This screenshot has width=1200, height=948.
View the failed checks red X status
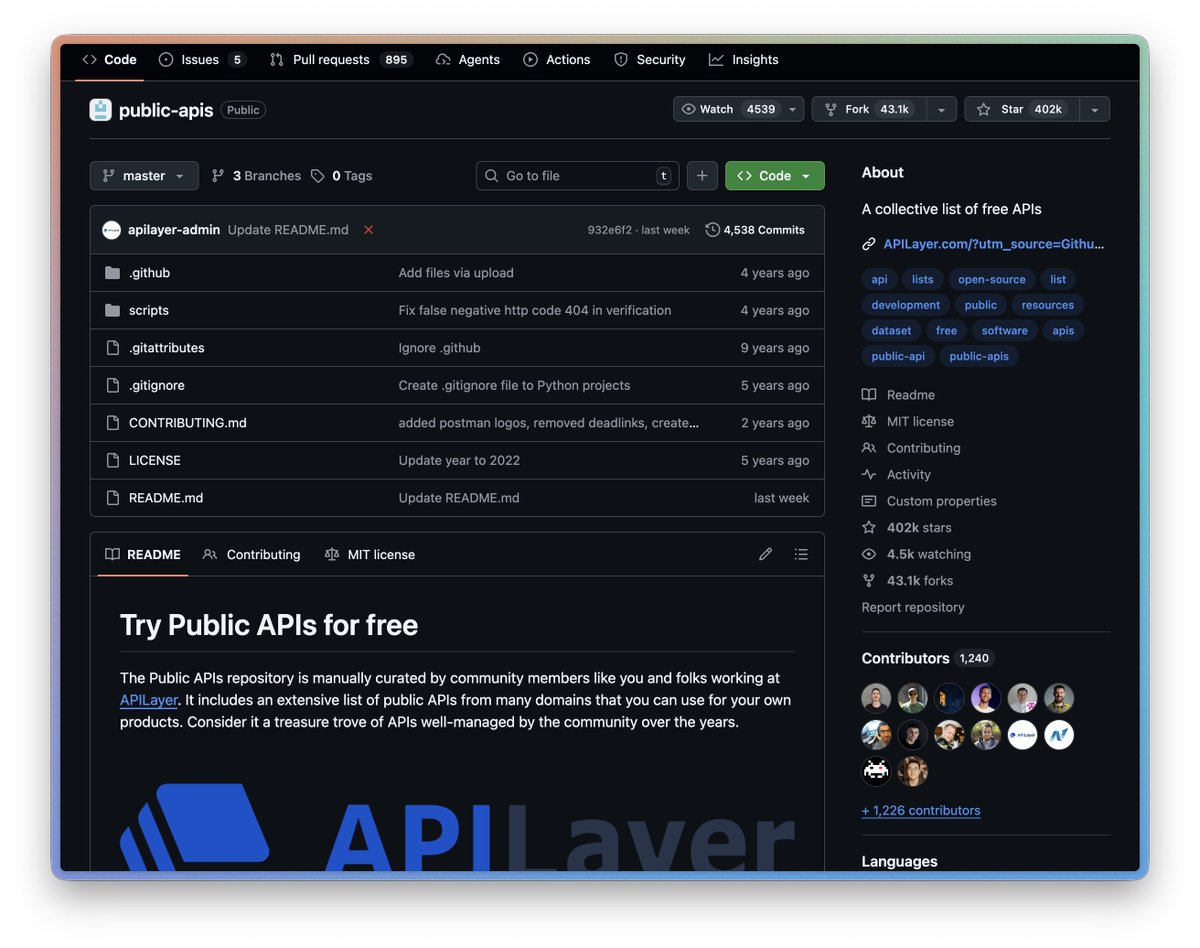coord(368,230)
